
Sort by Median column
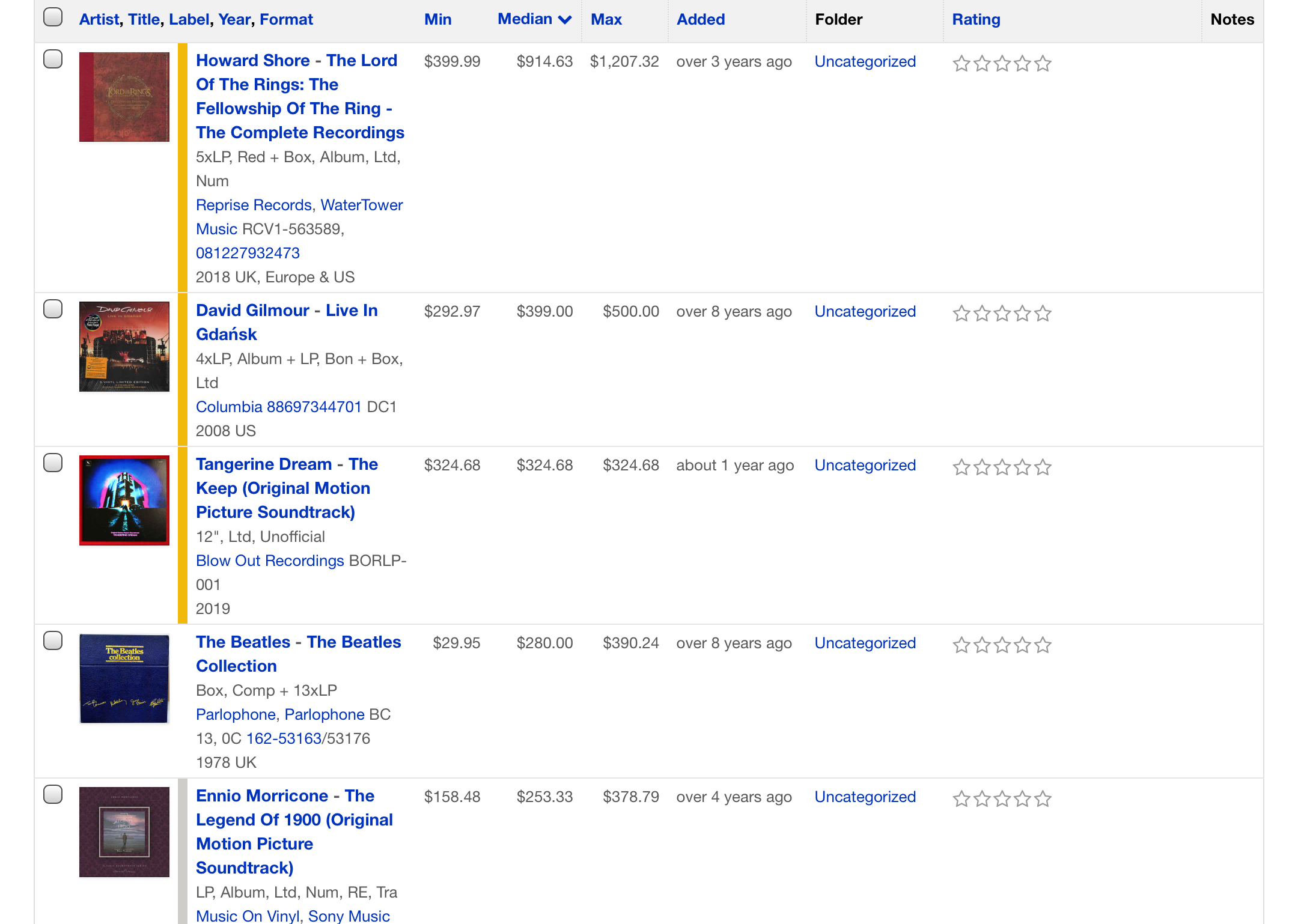point(525,19)
